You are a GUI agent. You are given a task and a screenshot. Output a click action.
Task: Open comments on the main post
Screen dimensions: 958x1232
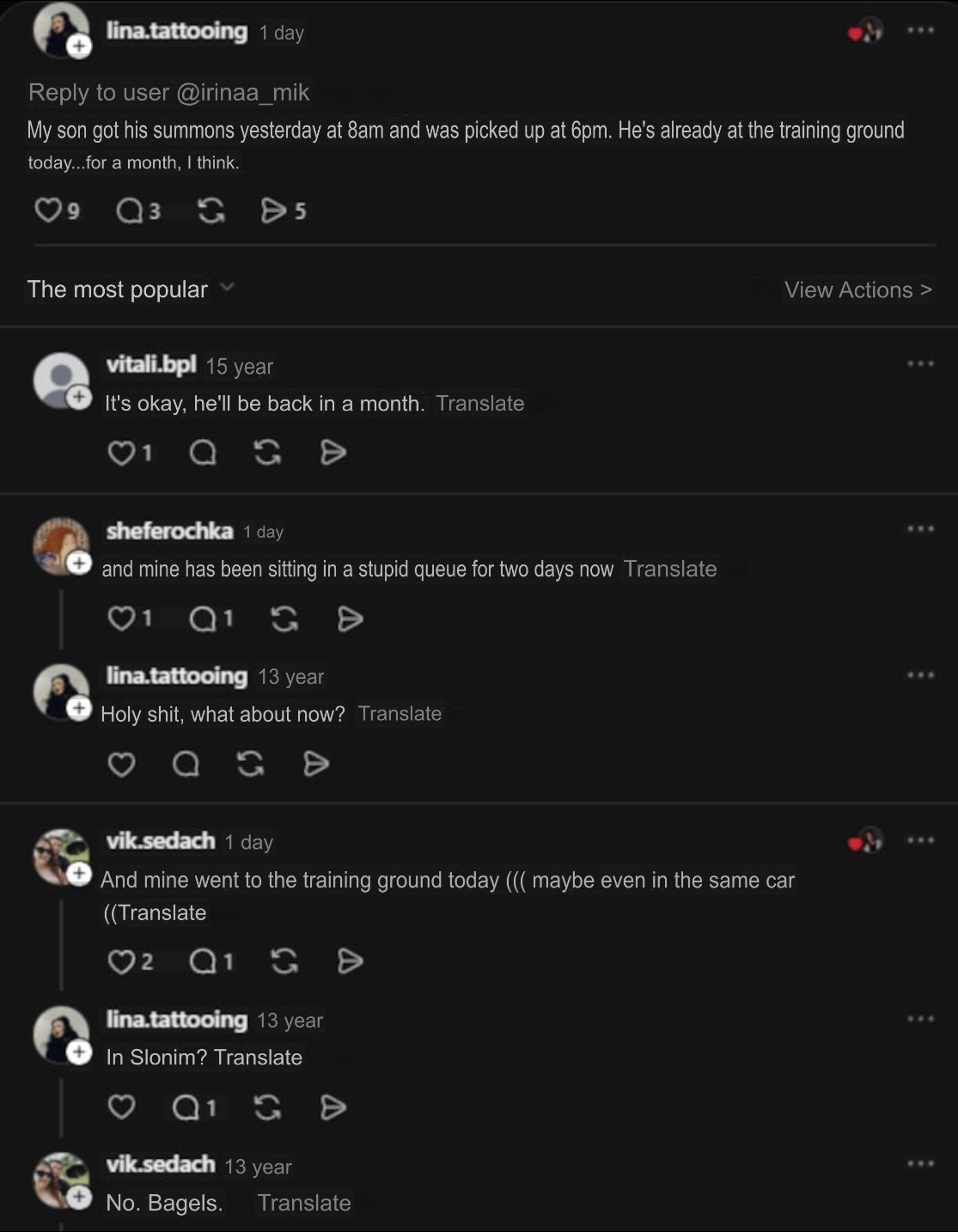point(130,210)
